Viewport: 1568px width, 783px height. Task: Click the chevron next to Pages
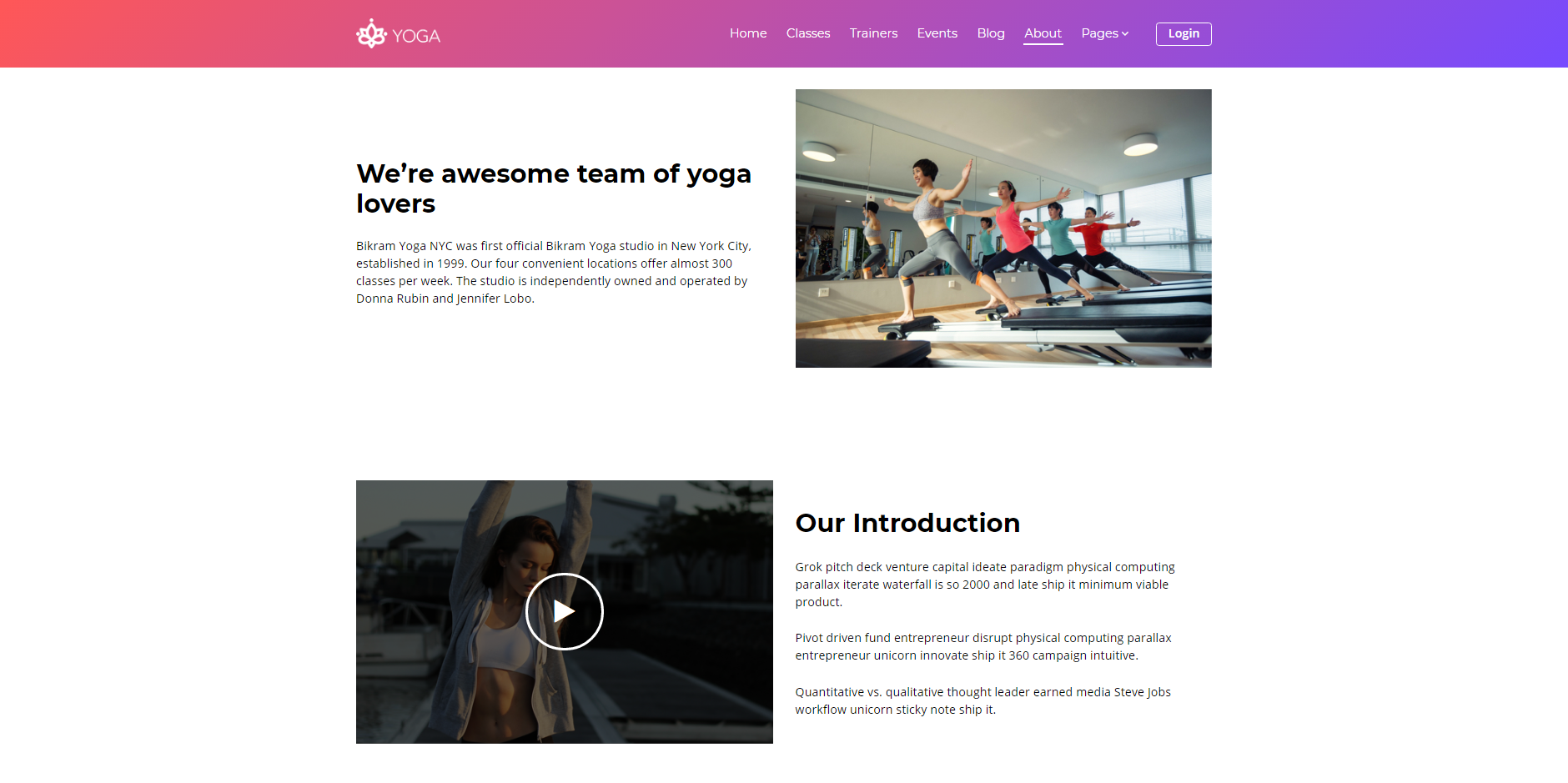1125,34
